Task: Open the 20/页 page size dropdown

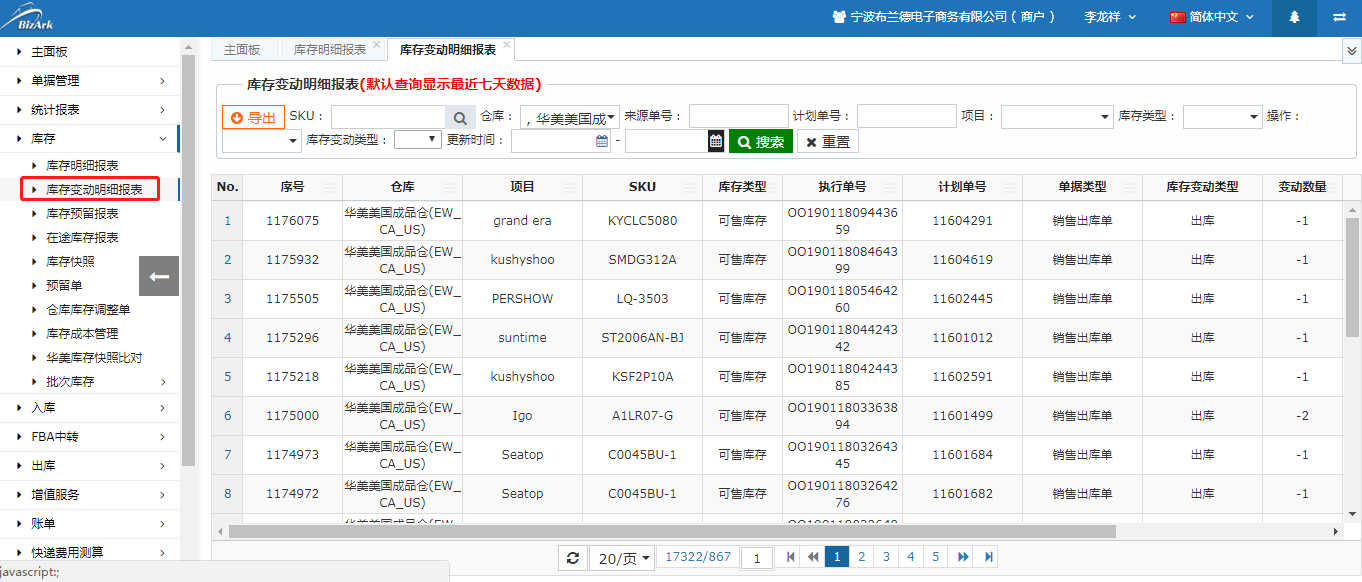Action: pos(623,557)
